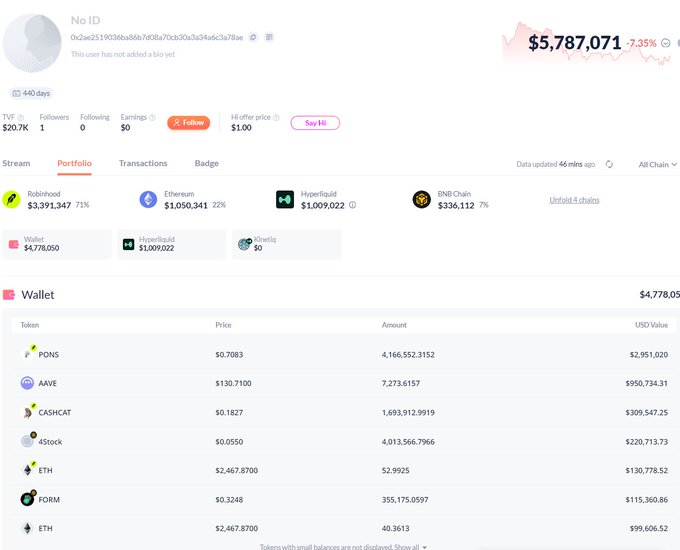Click the PONS token icon
This screenshot has height=550, width=680.
click(x=28, y=354)
